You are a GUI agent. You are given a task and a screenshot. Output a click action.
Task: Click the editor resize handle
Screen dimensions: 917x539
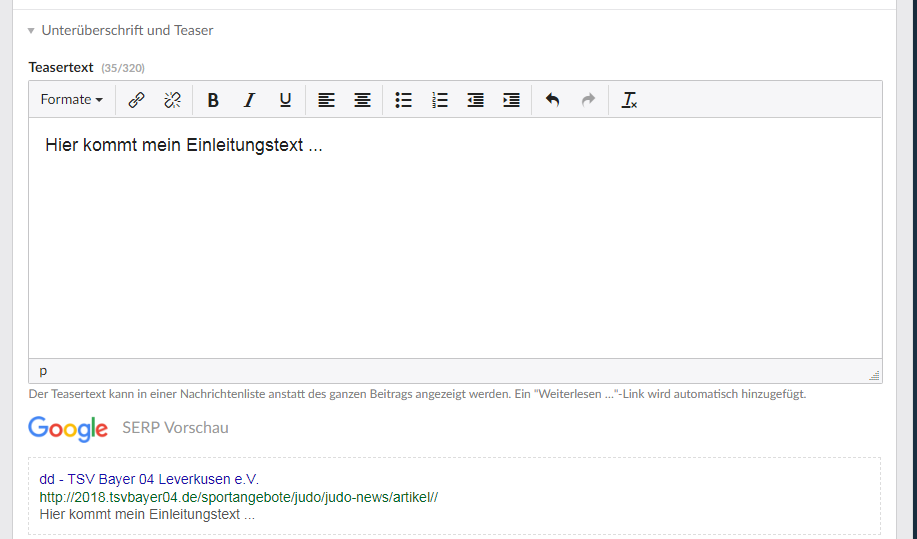pos(874,376)
